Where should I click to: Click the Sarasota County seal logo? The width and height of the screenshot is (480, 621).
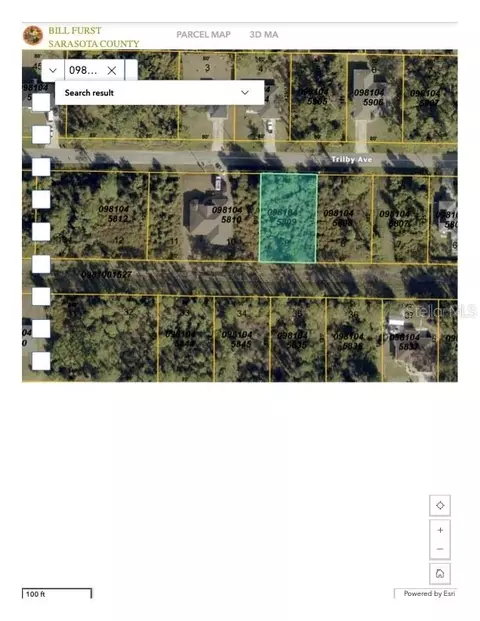tap(33, 36)
